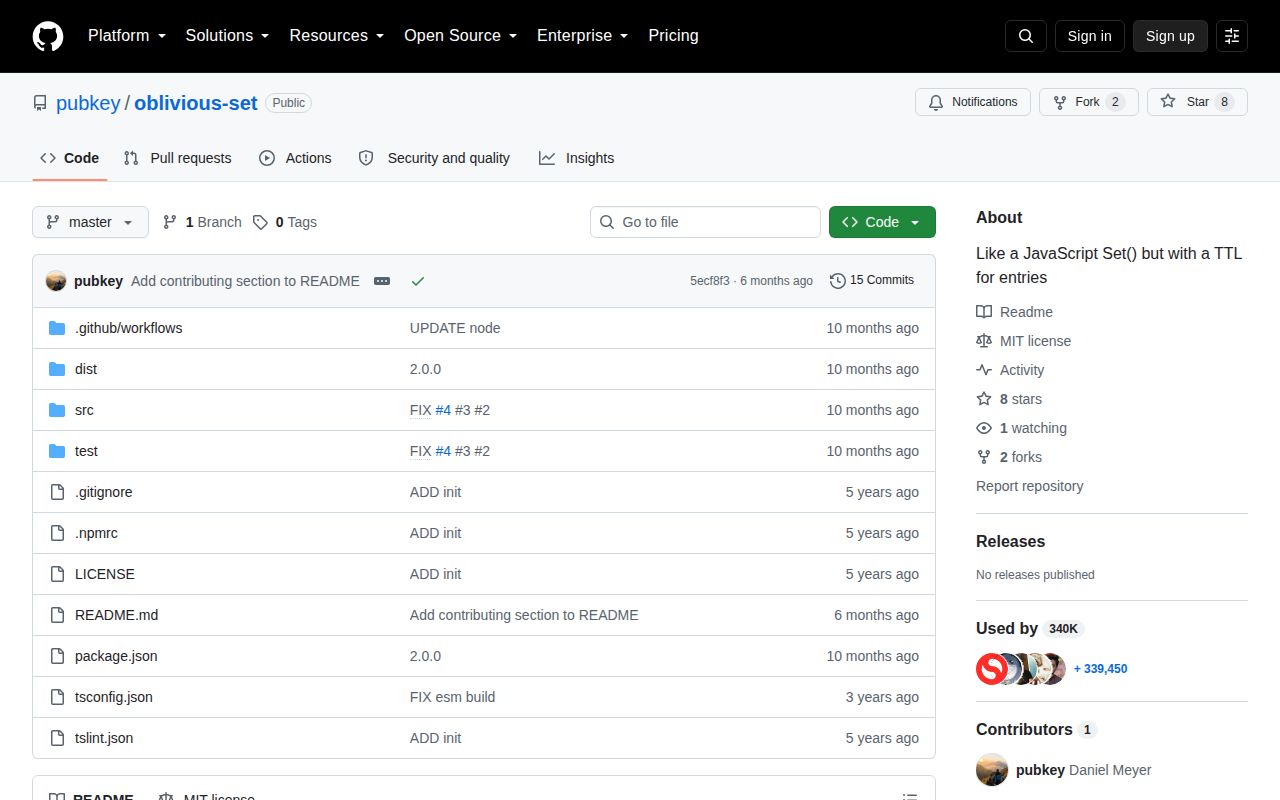Screen dimensions: 1280x800
Task: Expand the Solutions menu
Action: [228, 36]
